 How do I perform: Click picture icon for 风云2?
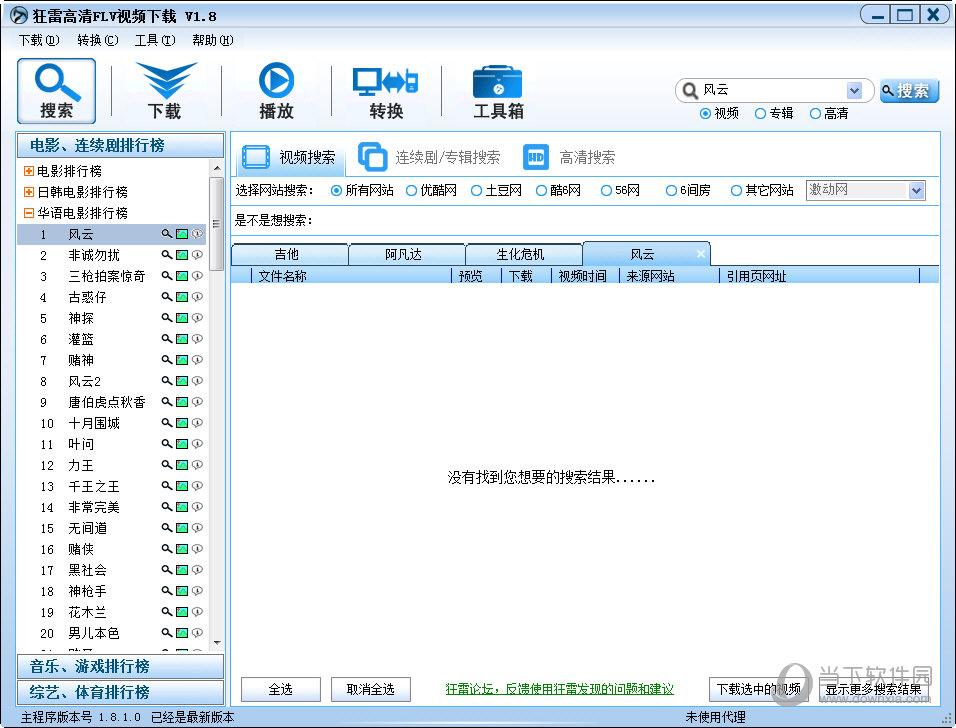(182, 381)
